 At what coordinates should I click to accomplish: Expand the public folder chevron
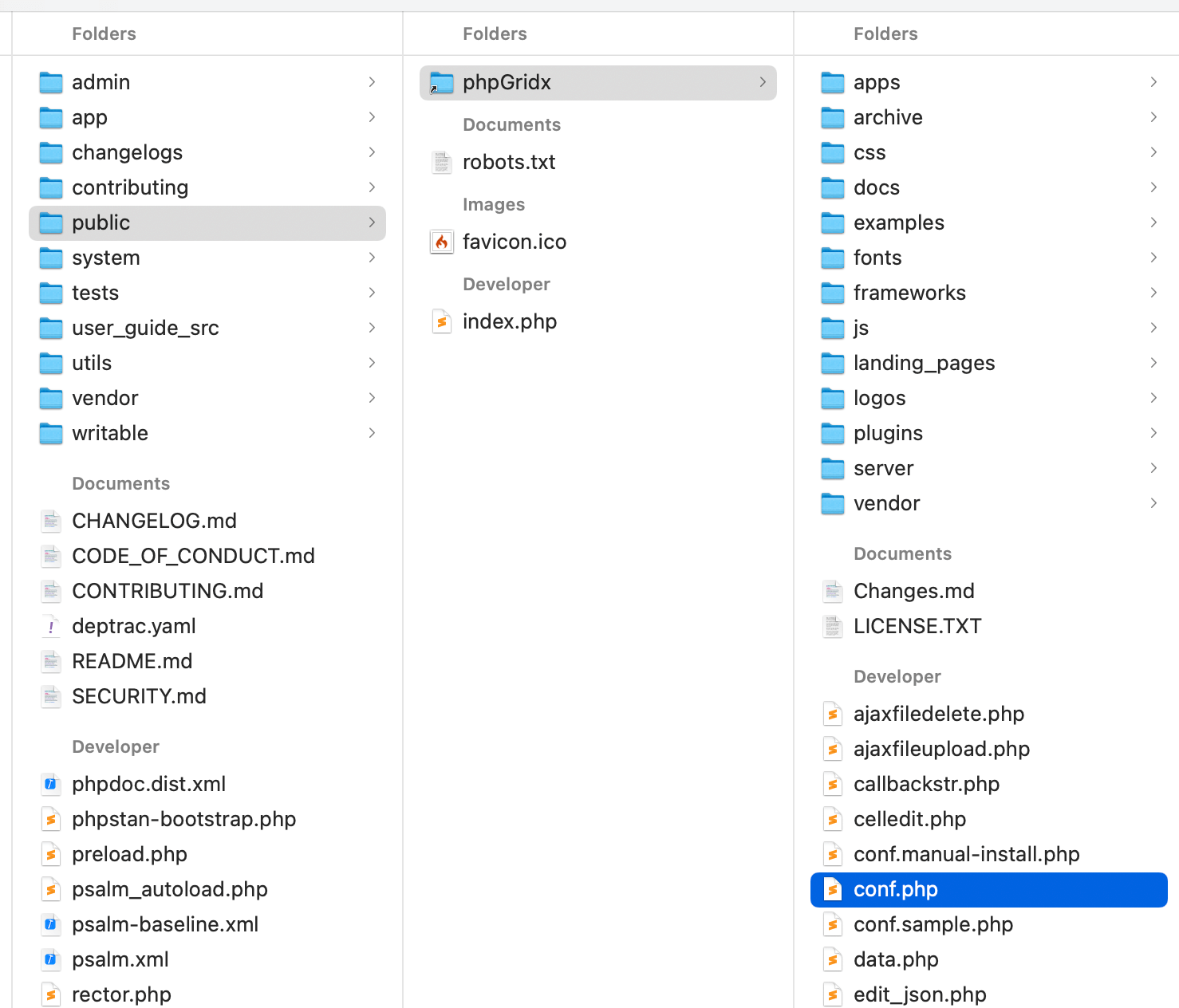[372, 222]
